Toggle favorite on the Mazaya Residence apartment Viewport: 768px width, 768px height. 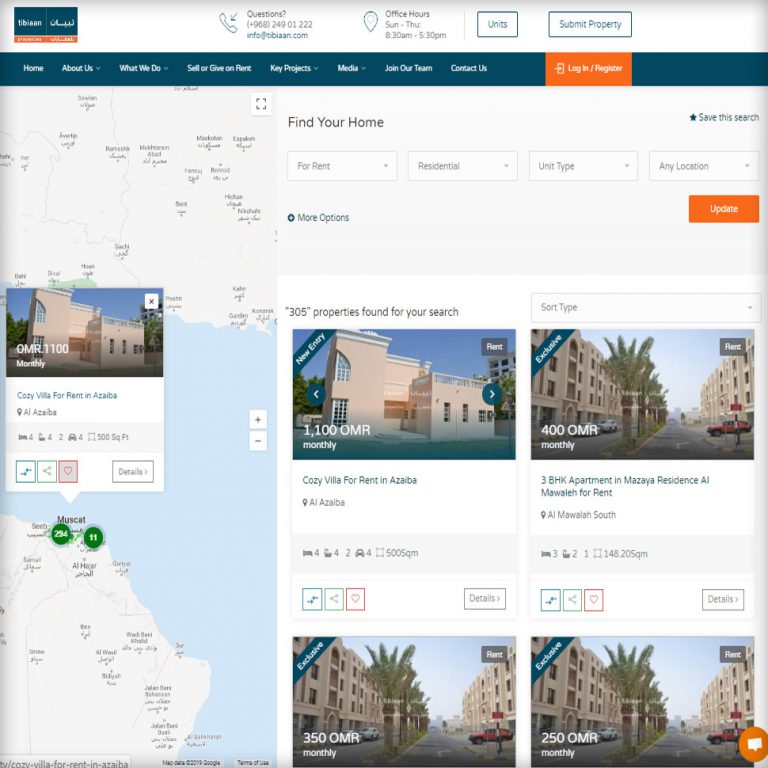(594, 600)
